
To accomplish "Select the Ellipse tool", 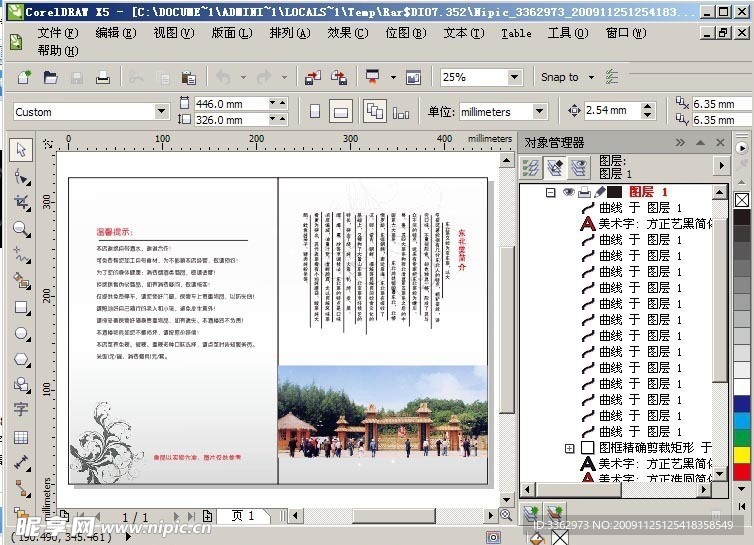I will click(x=21, y=333).
